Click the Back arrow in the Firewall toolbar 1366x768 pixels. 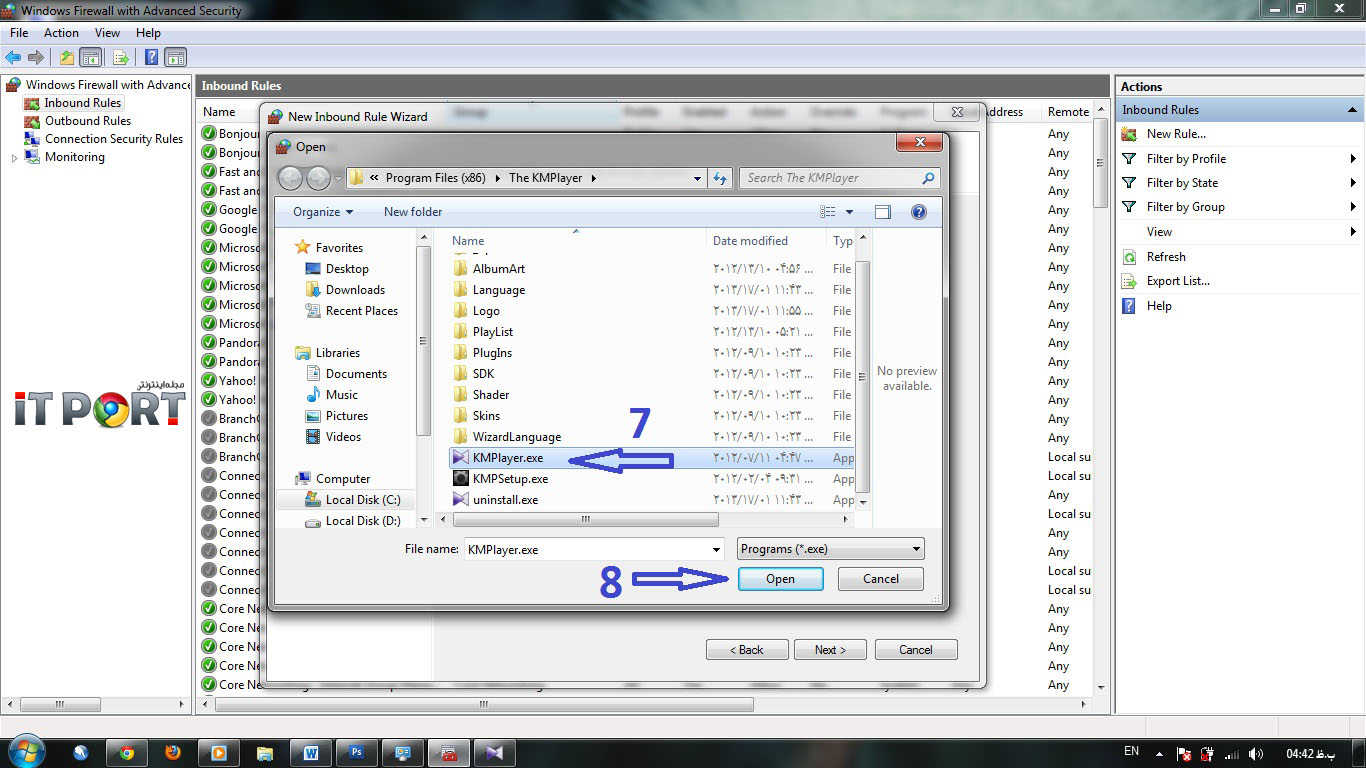click(x=13, y=57)
